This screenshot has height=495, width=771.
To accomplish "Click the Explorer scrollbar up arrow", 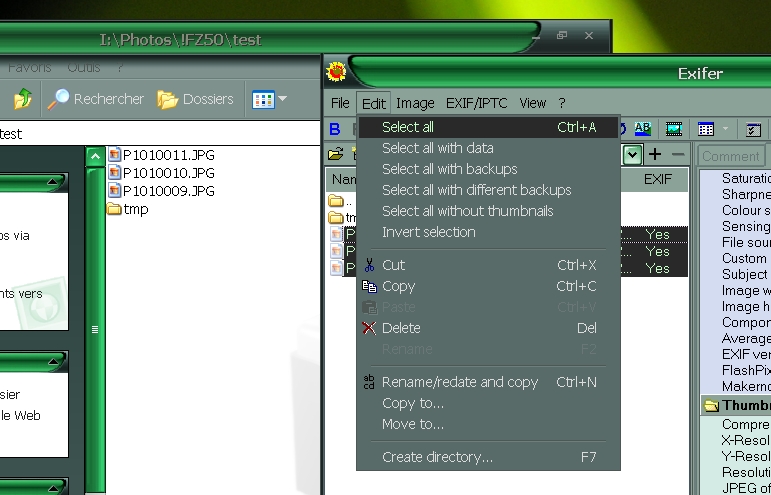I will (95, 156).
